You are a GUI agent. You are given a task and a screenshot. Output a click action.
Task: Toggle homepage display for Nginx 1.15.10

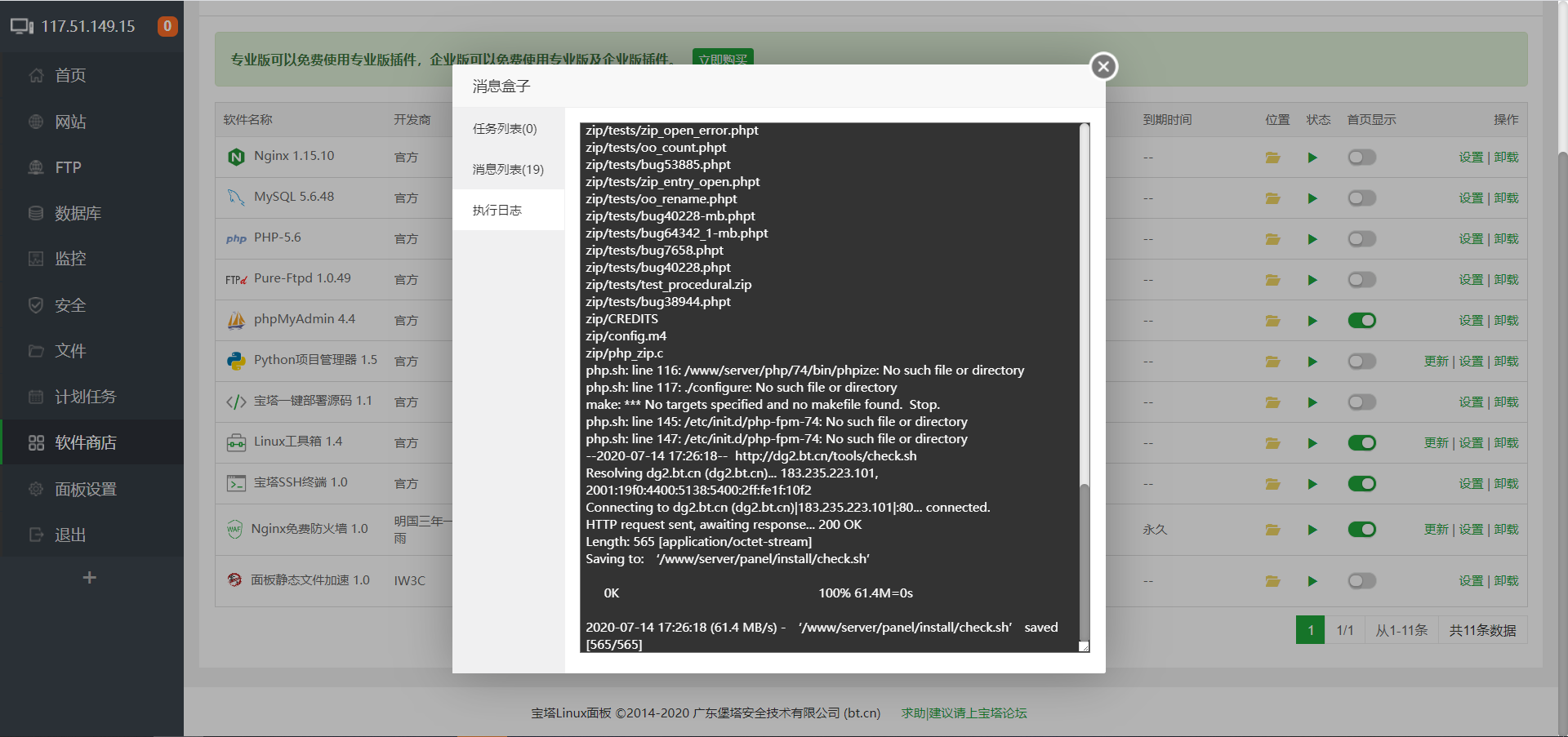coord(1361,158)
